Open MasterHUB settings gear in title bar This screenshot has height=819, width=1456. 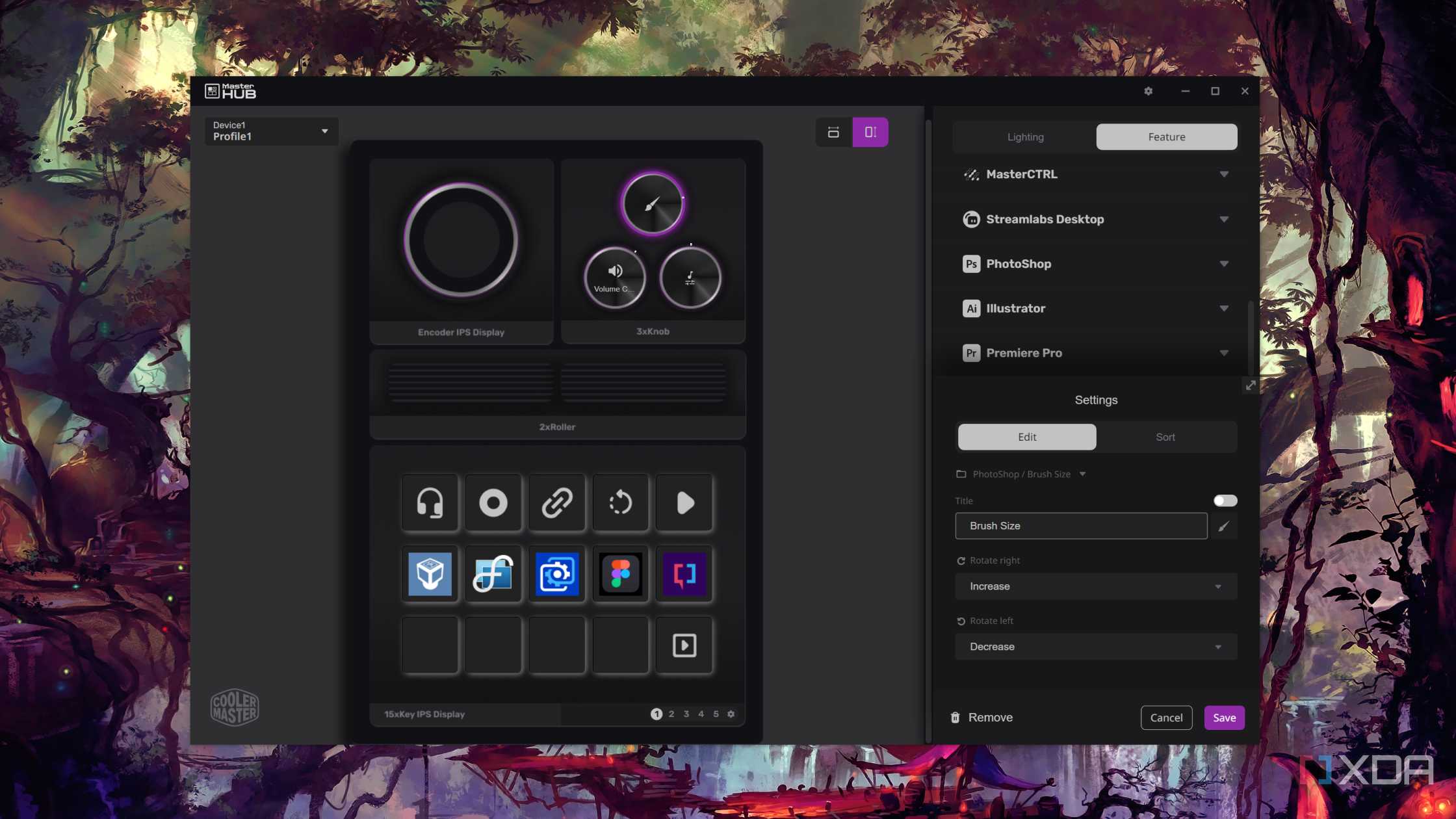1149,91
